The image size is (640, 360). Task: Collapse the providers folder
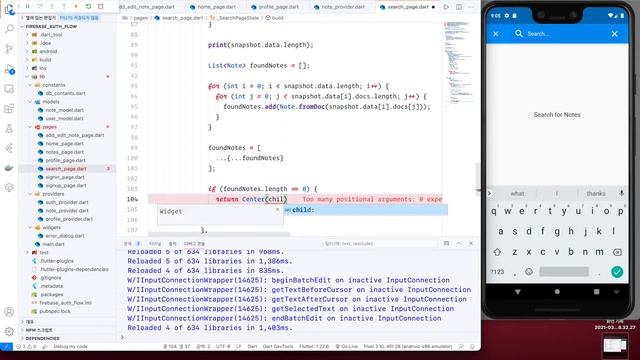tap(53, 194)
